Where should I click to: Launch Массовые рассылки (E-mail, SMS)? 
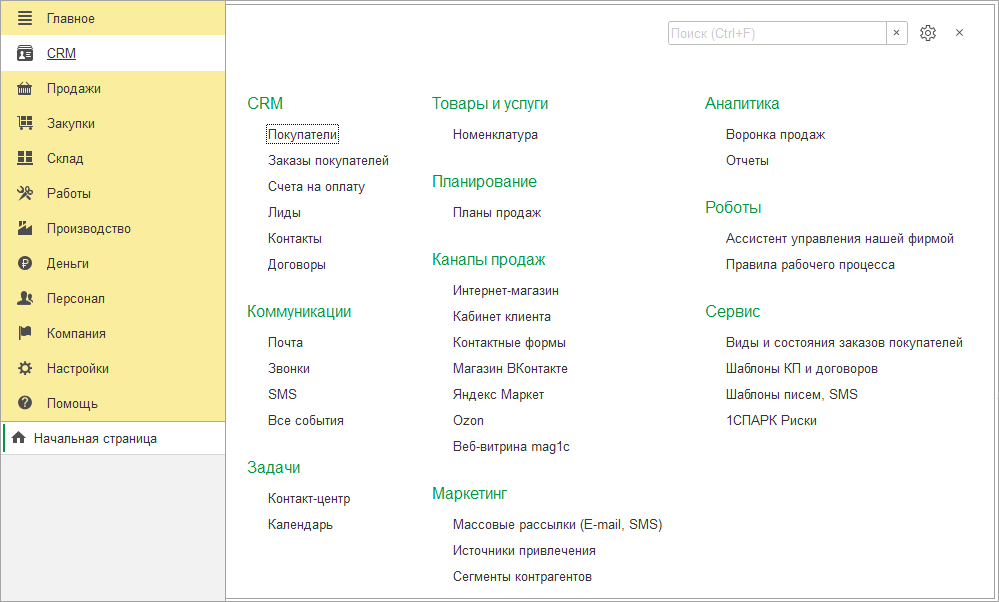tap(557, 524)
